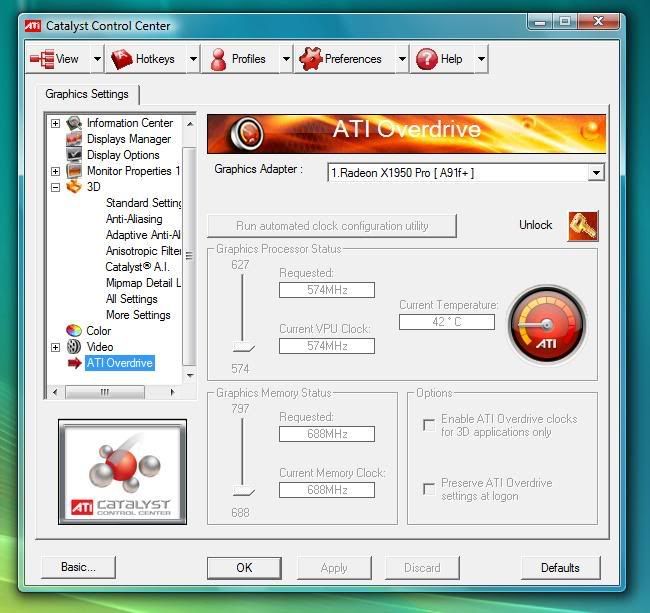Screen dimensions: 650x613
Task: Click the Displays Manager icon
Action: [x=74, y=139]
